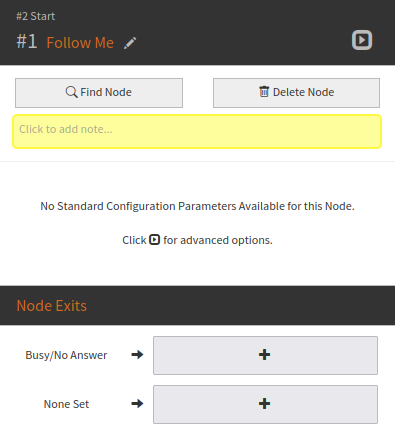This screenshot has height=432, width=395.
Task: Select the Busy/No Answer exit label
Action: 66,355
